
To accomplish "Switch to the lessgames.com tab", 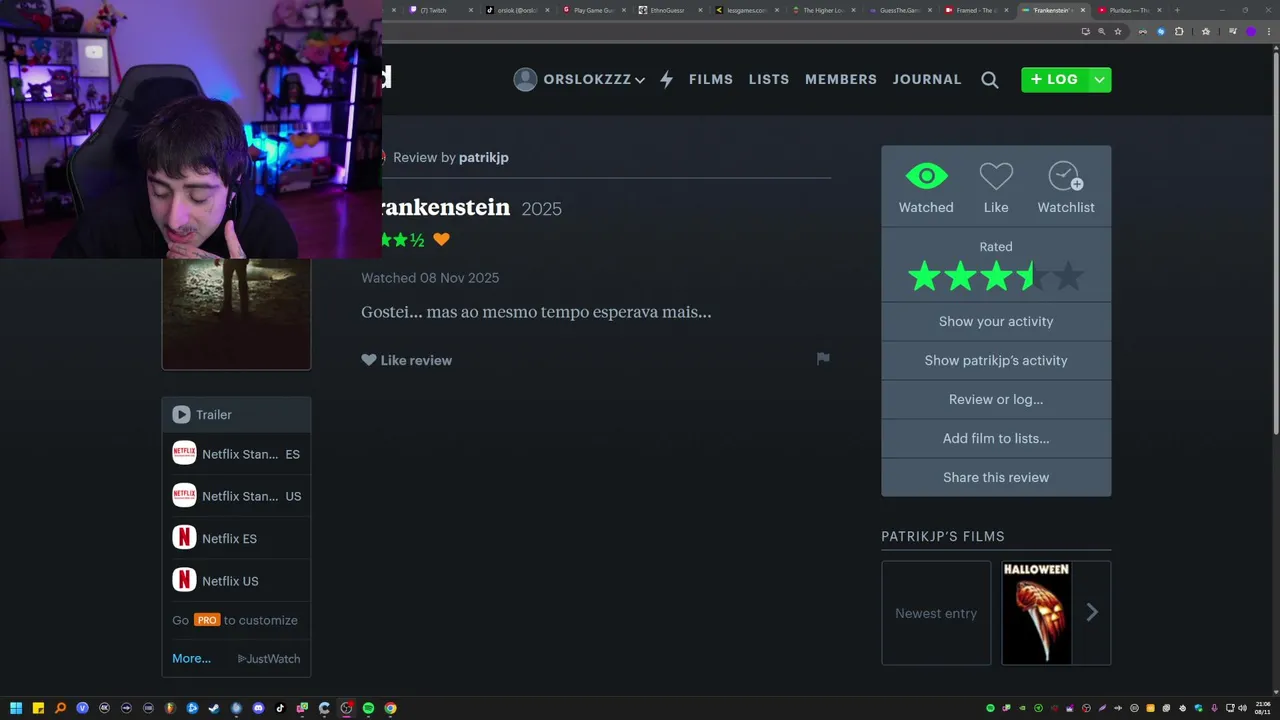I will coord(747,10).
